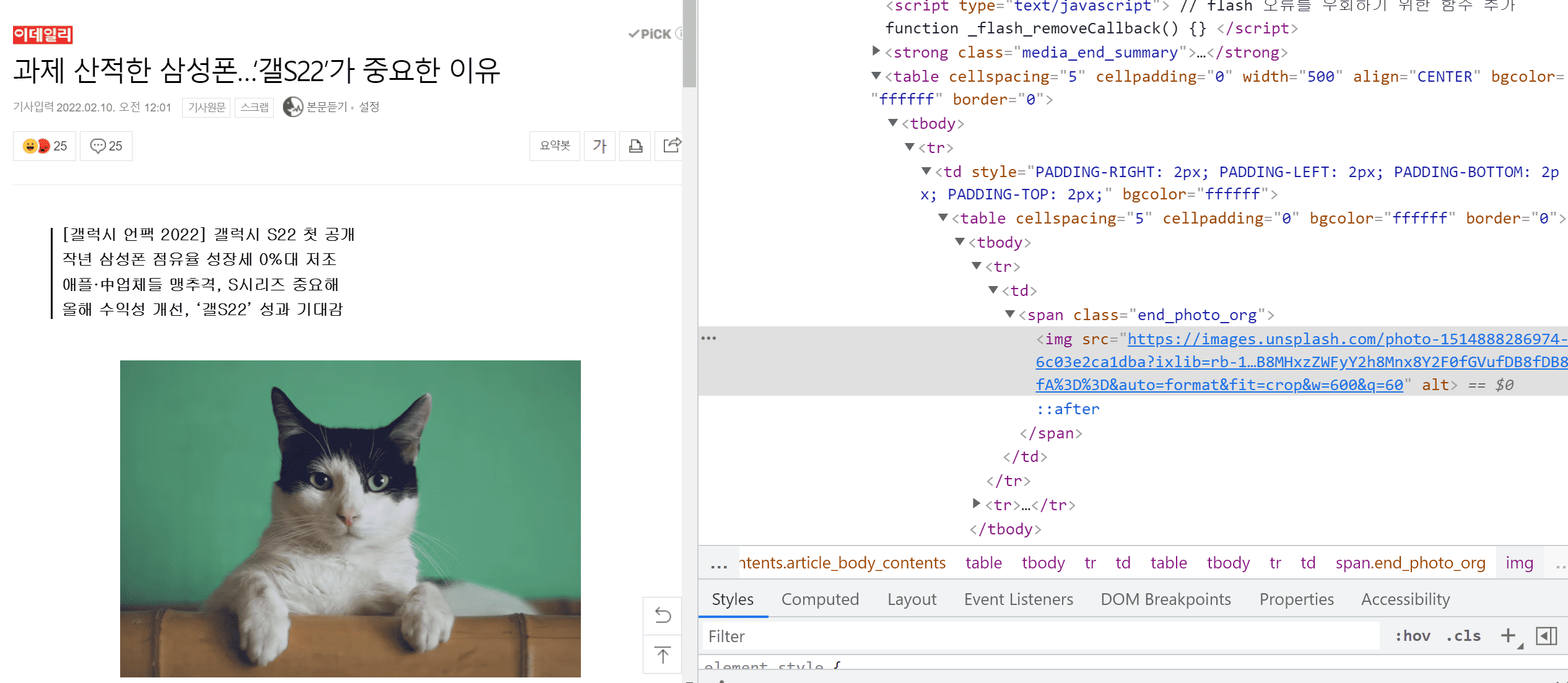Open the Event Listeners tab
The width and height of the screenshot is (1568, 683).
[x=1018, y=599]
